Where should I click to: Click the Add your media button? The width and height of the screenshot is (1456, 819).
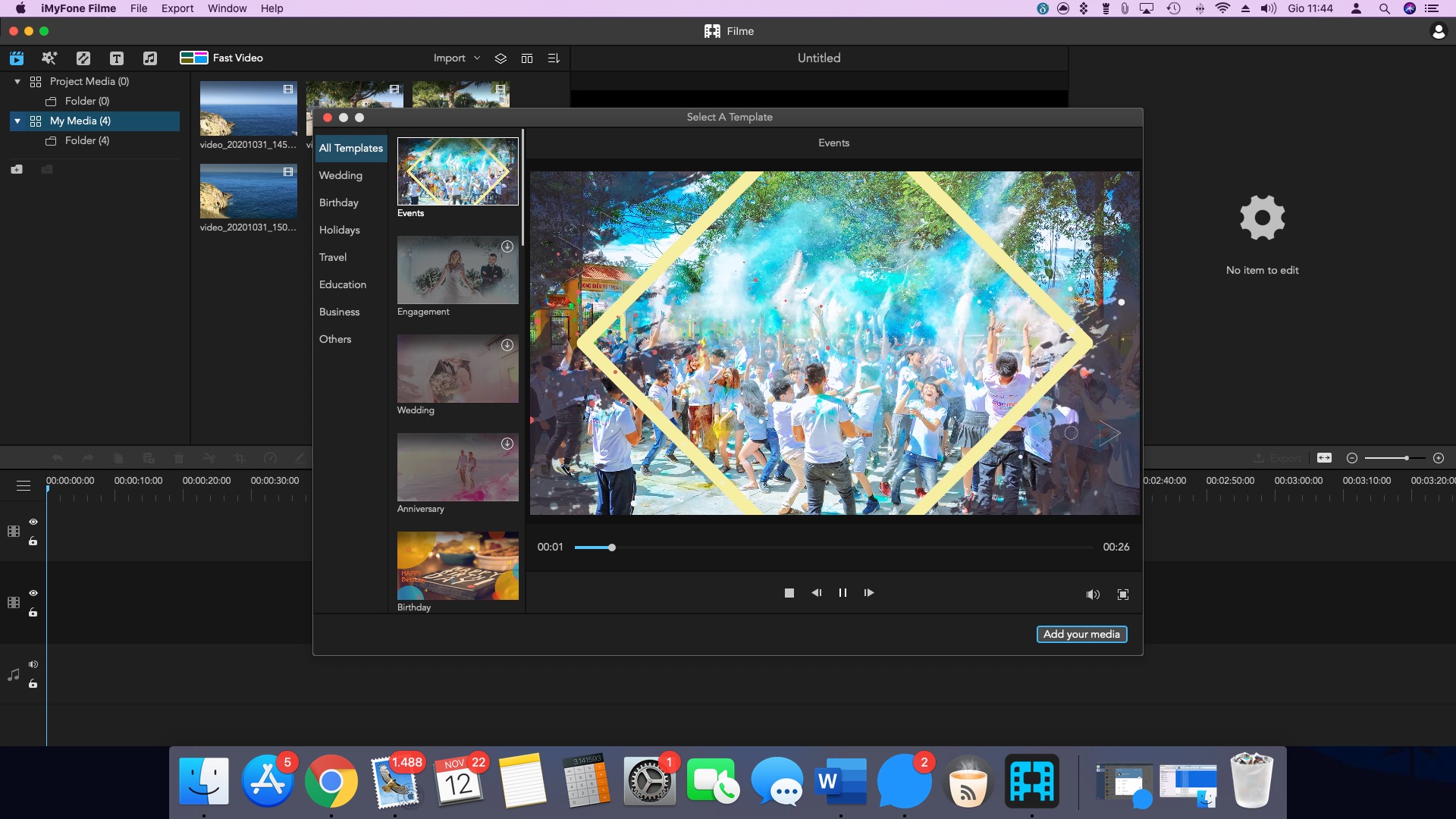(1081, 634)
